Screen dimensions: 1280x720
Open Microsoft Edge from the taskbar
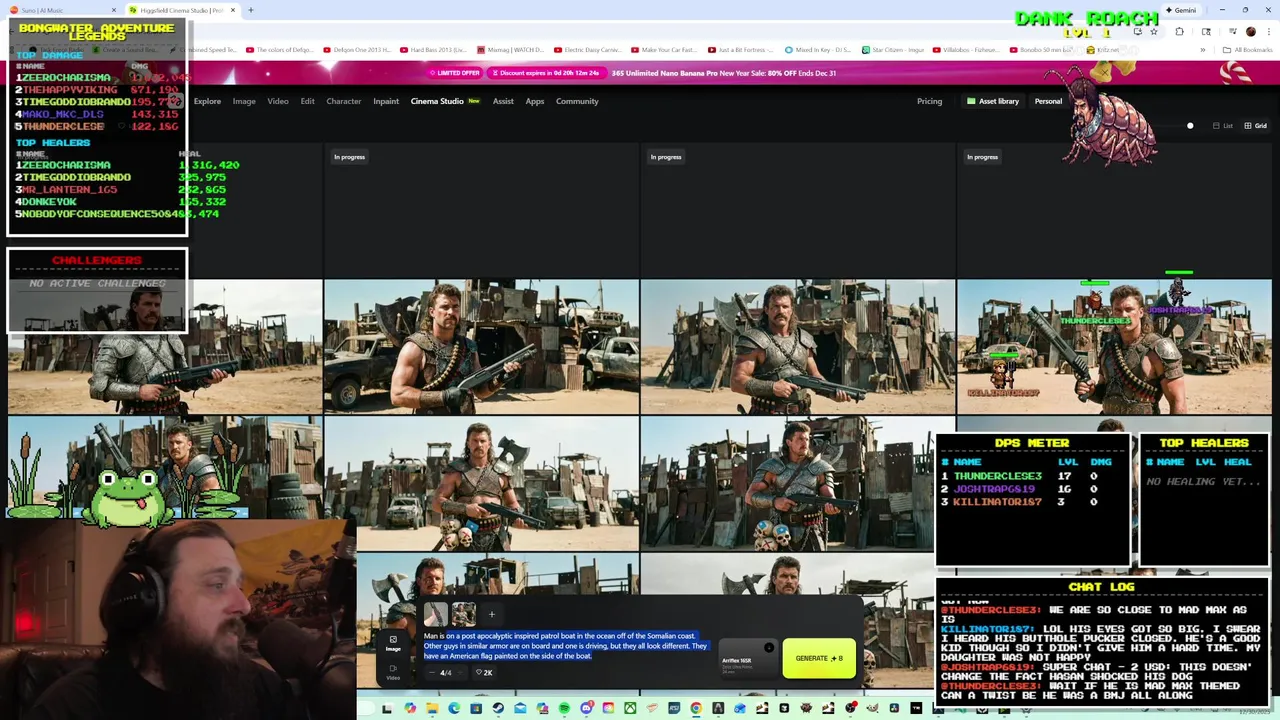point(454,708)
